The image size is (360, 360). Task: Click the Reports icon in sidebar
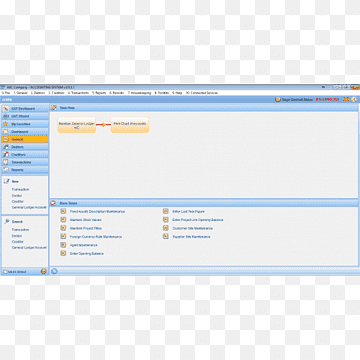pos(6,170)
